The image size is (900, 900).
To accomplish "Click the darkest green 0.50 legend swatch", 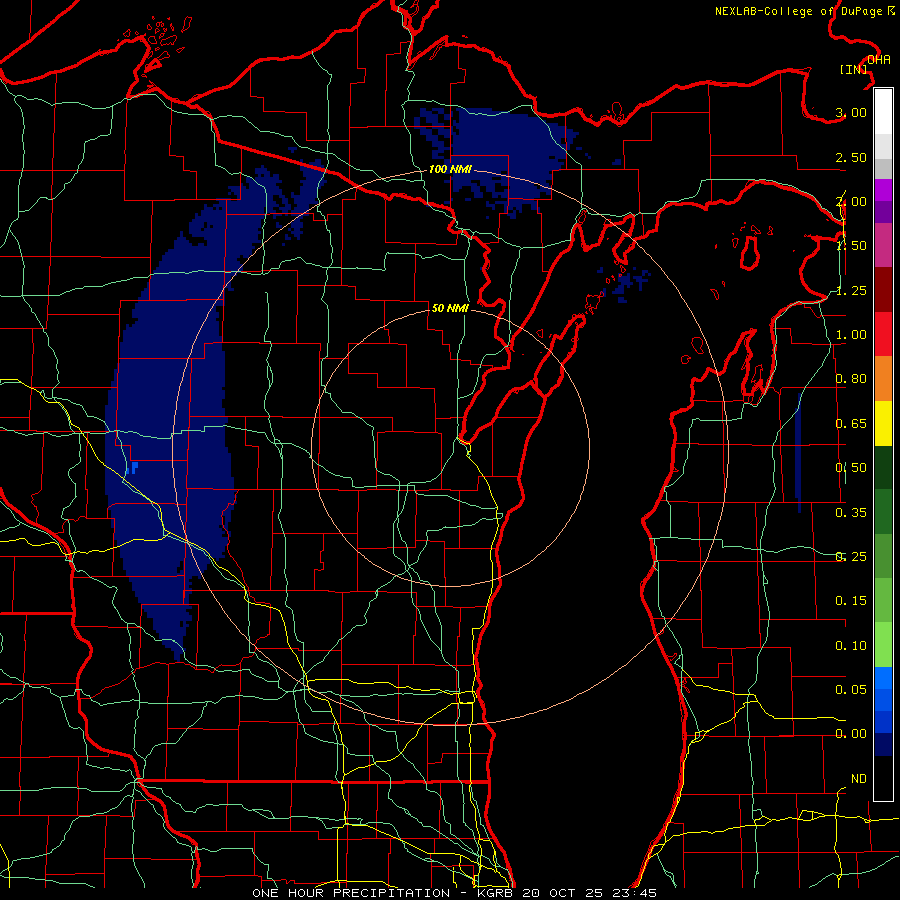I will point(883,467).
